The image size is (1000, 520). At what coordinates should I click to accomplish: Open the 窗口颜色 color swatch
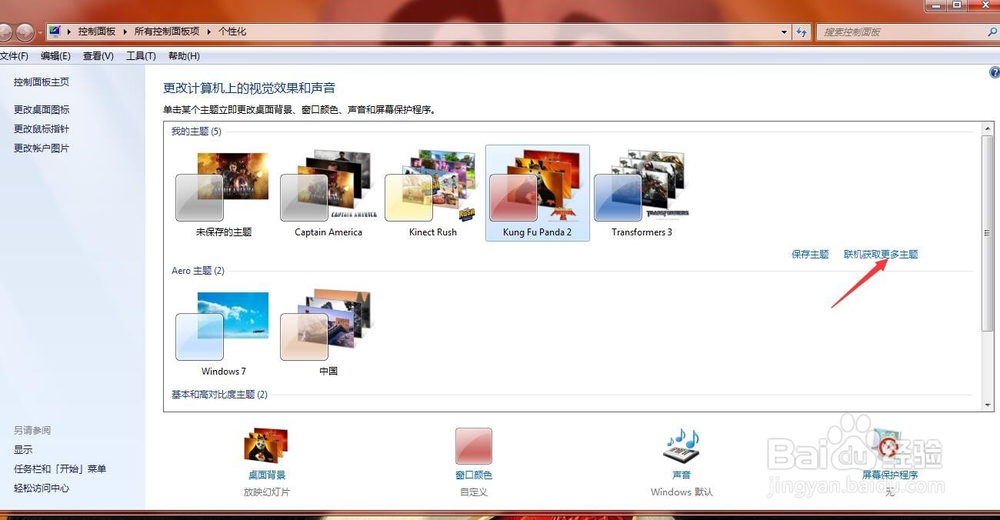coord(473,445)
